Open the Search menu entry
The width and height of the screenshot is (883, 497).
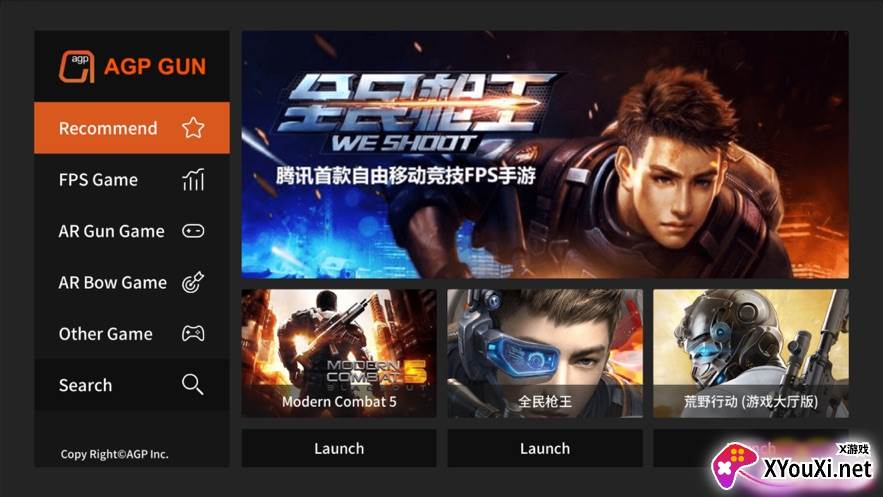pos(132,385)
